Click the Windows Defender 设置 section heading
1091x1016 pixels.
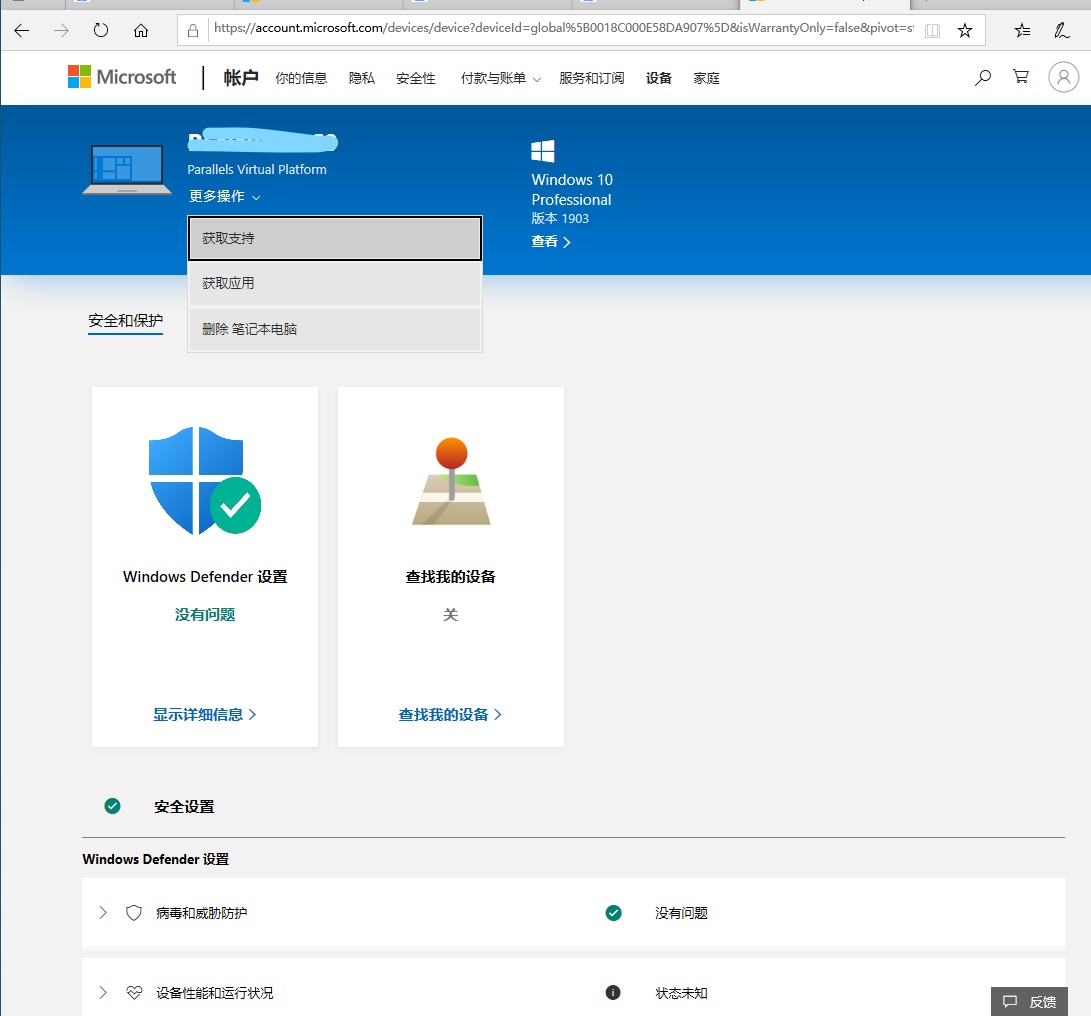point(155,859)
